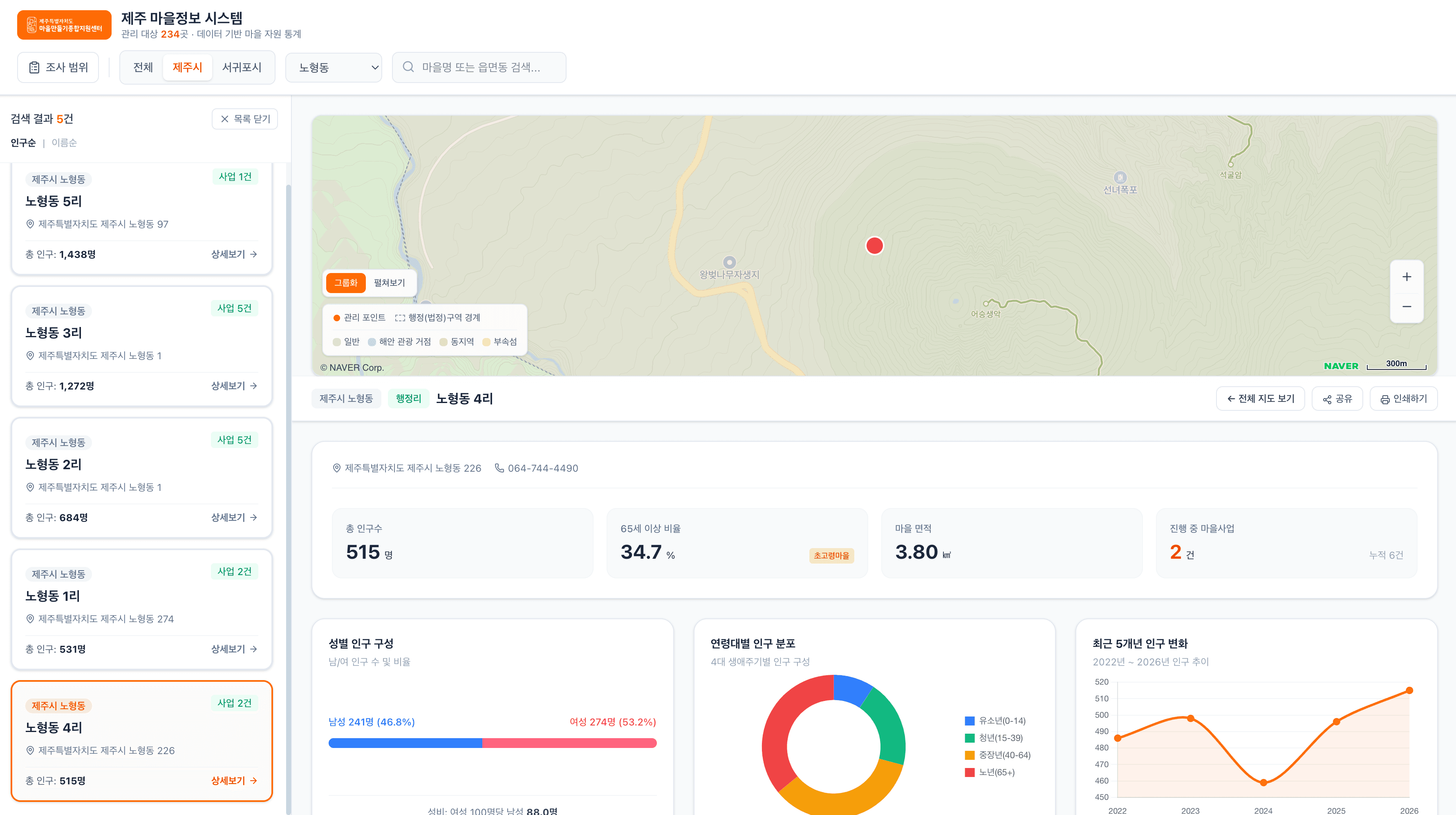Expand 노형동 5리 details via 상세보기
Viewport: 1456px width, 815px height.
[x=234, y=254]
